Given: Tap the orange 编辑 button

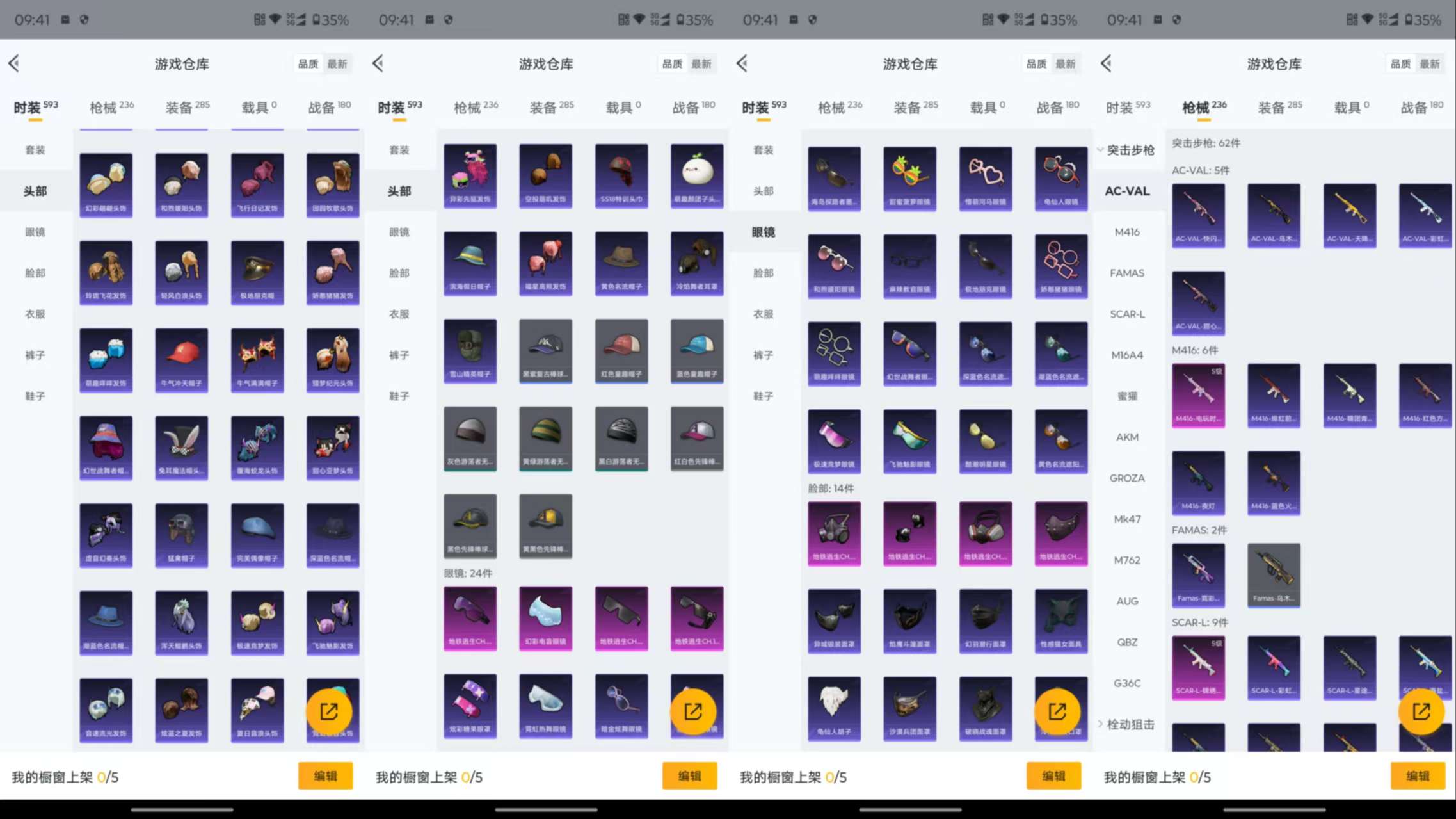Looking at the screenshot, I should (325, 775).
